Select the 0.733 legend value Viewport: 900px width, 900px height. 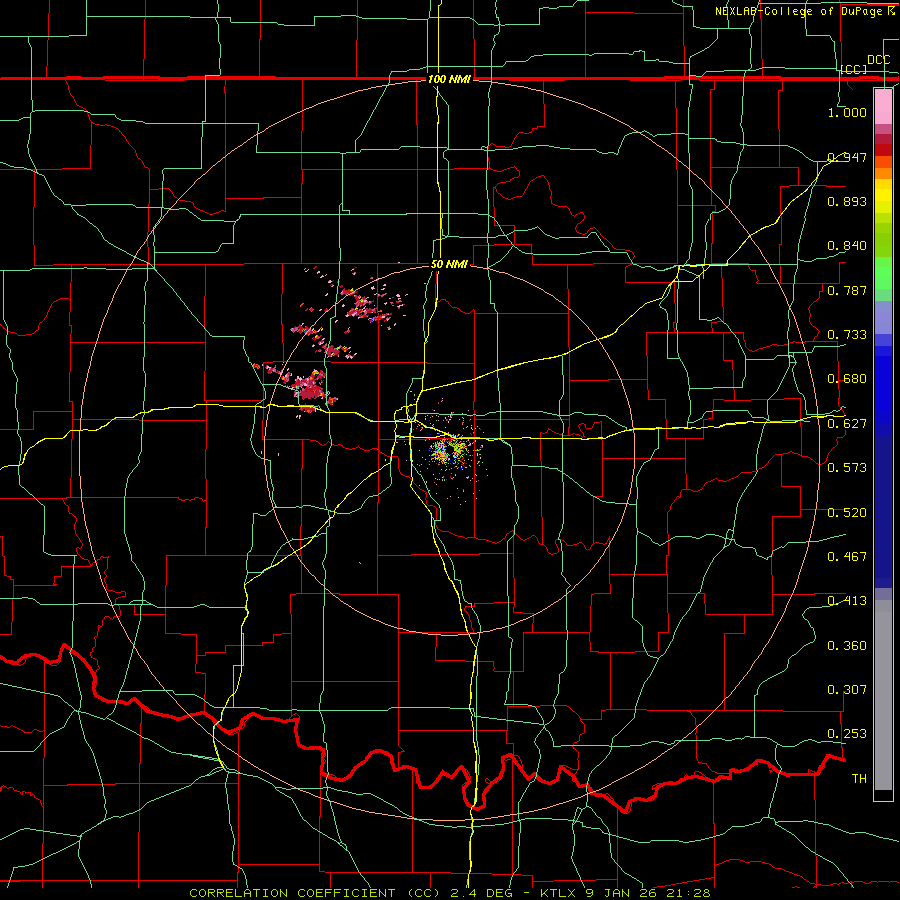(x=847, y=335)
